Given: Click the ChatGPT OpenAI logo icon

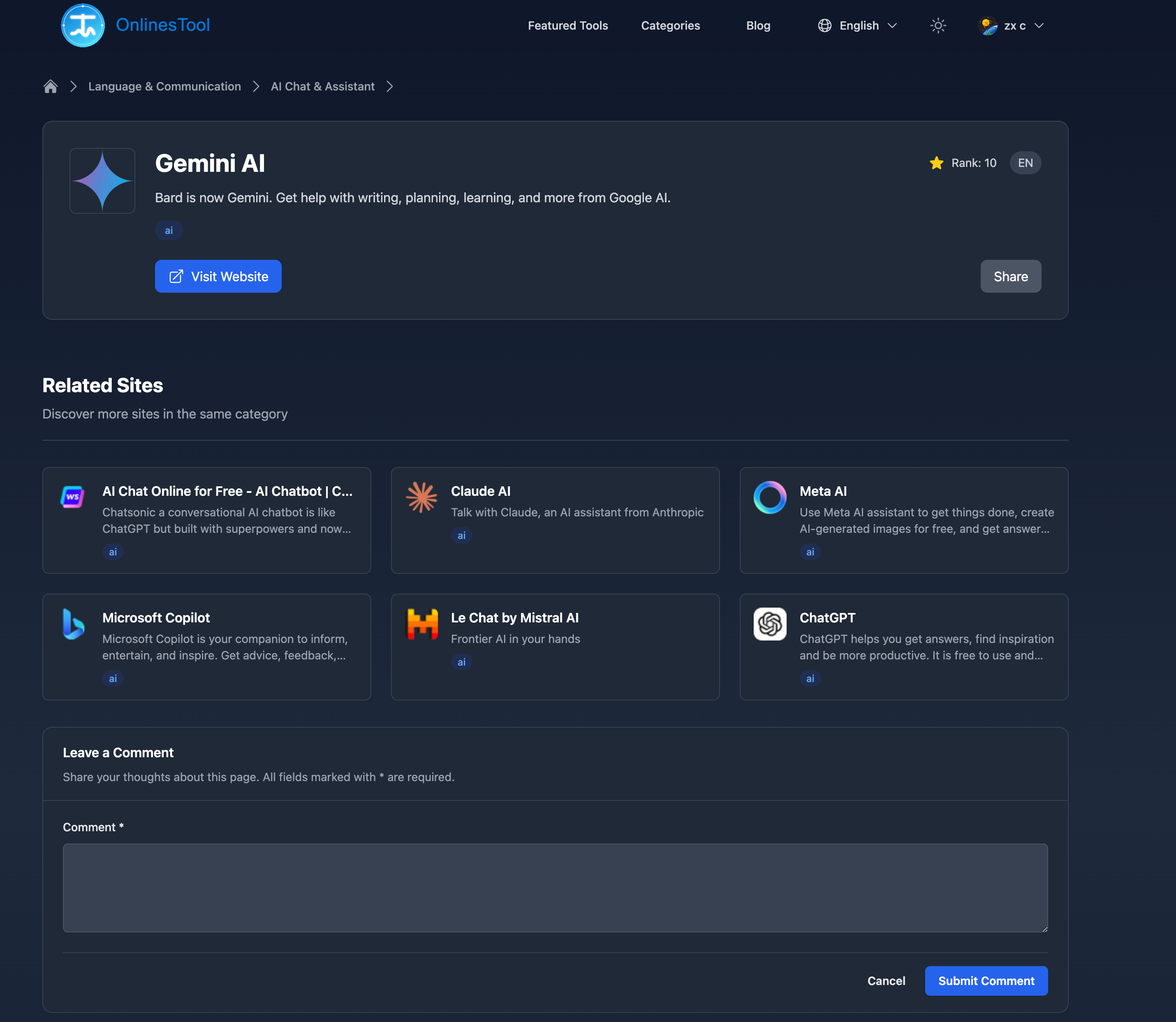Looking at the screenshot, I should coord(769,624).
